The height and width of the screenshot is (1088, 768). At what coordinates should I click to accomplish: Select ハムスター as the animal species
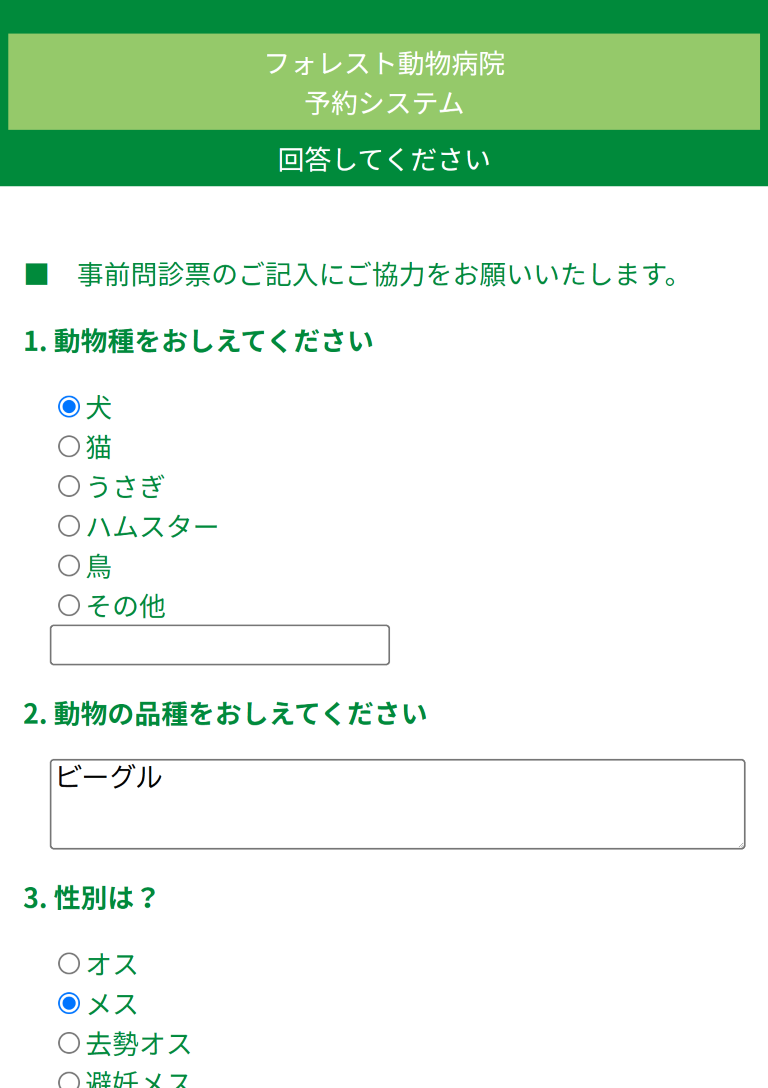coord(67,526)
